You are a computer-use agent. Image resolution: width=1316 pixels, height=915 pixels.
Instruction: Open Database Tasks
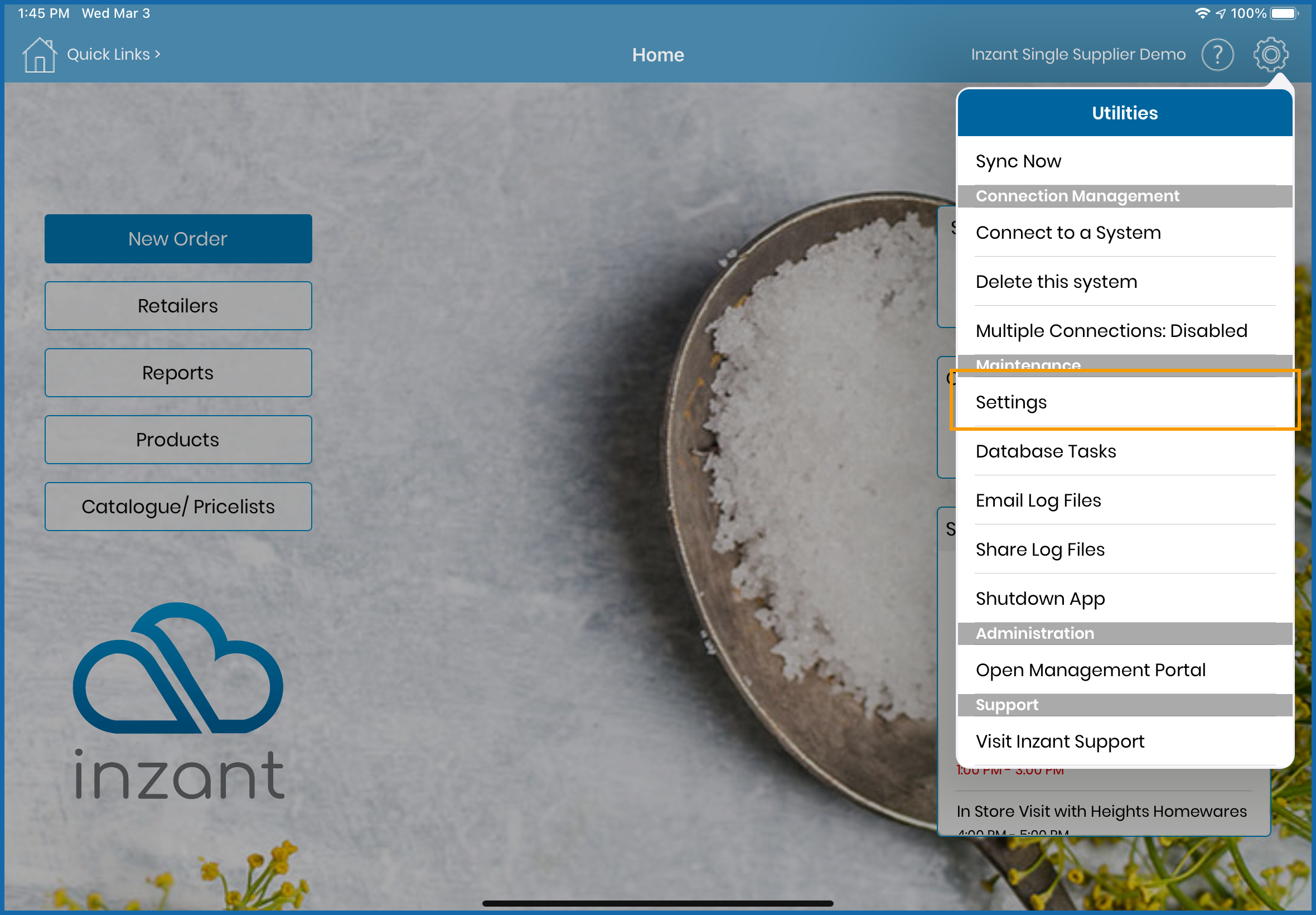pyautogui.click(x=1046, y=451)
